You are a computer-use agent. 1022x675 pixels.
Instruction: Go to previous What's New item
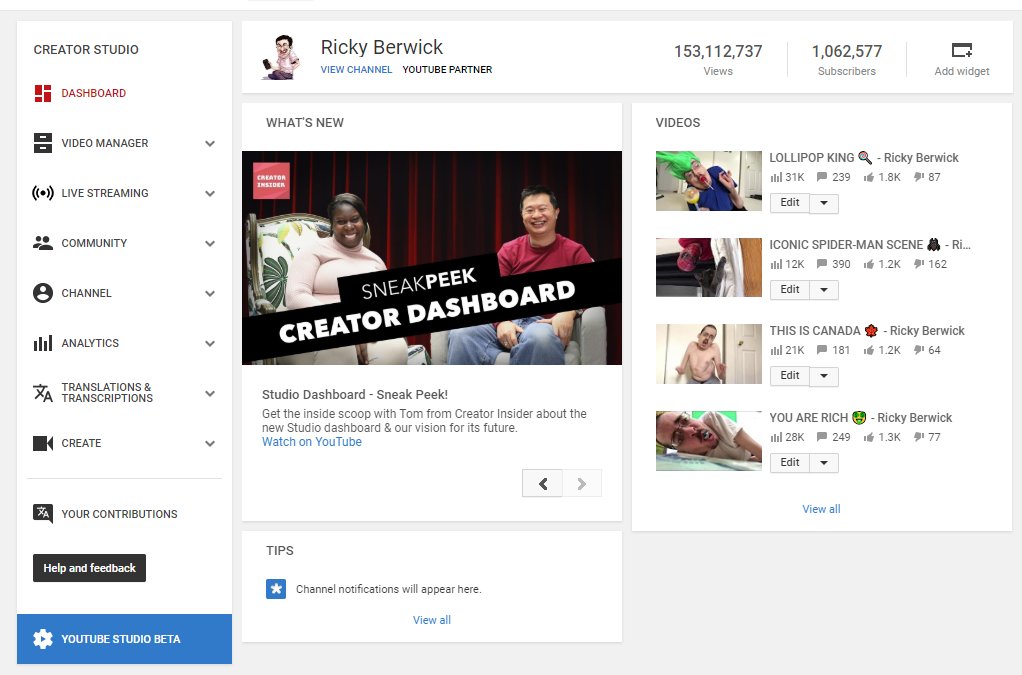click(x=542, y=483)
